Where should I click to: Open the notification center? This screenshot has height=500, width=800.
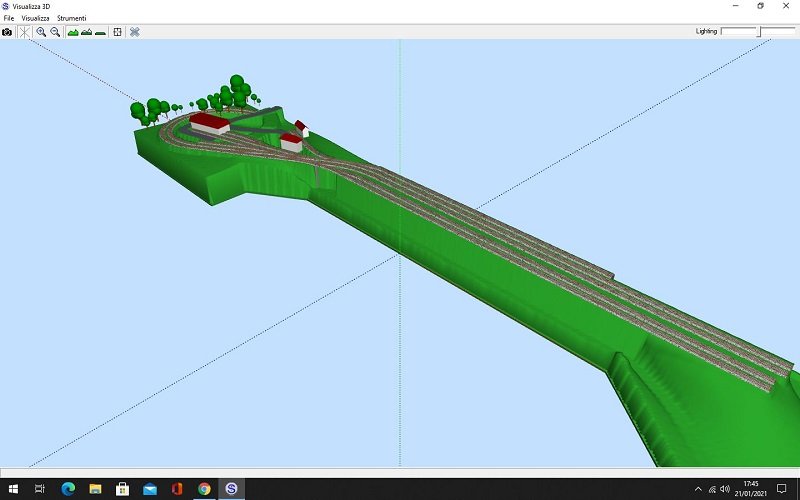(782, 489)
